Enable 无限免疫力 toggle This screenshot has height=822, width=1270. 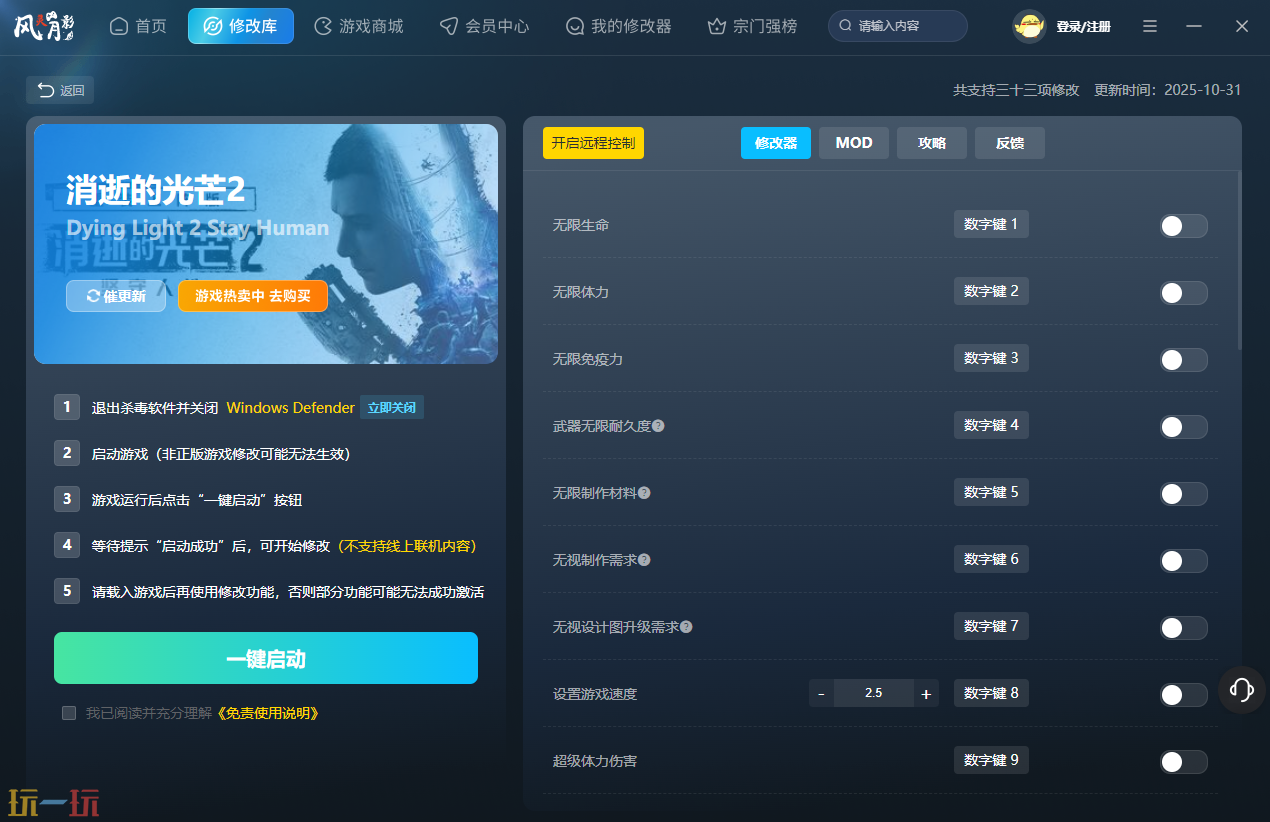point(1184,360)
